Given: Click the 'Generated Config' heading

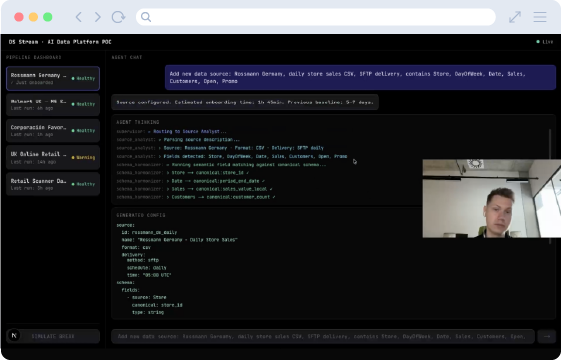Looking at the screenshot, I should tap(141, 215).
